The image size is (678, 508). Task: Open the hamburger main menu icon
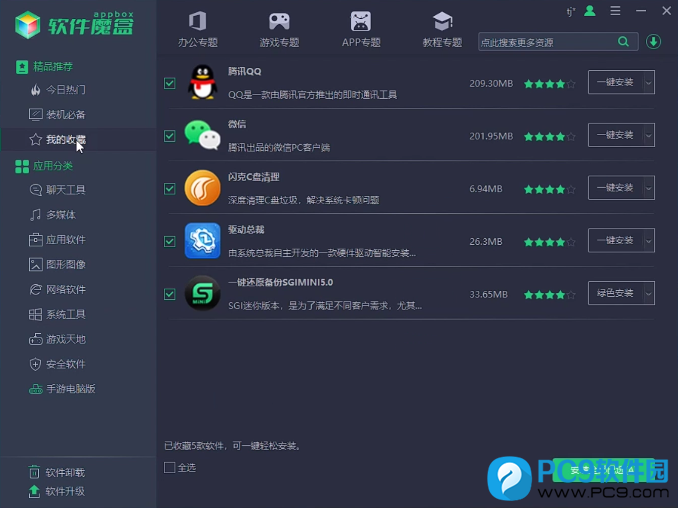pos(615,11)
